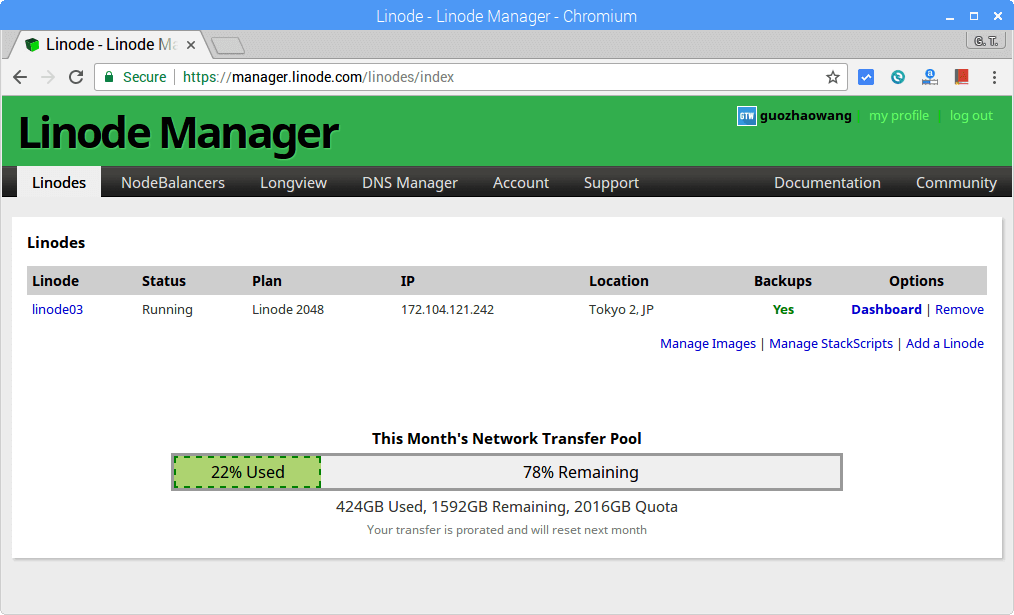Image resolution: width=1014 pixels, height=615 pixels.
Task: Click the blue checkmark extension icon
Action: (866, 76)
